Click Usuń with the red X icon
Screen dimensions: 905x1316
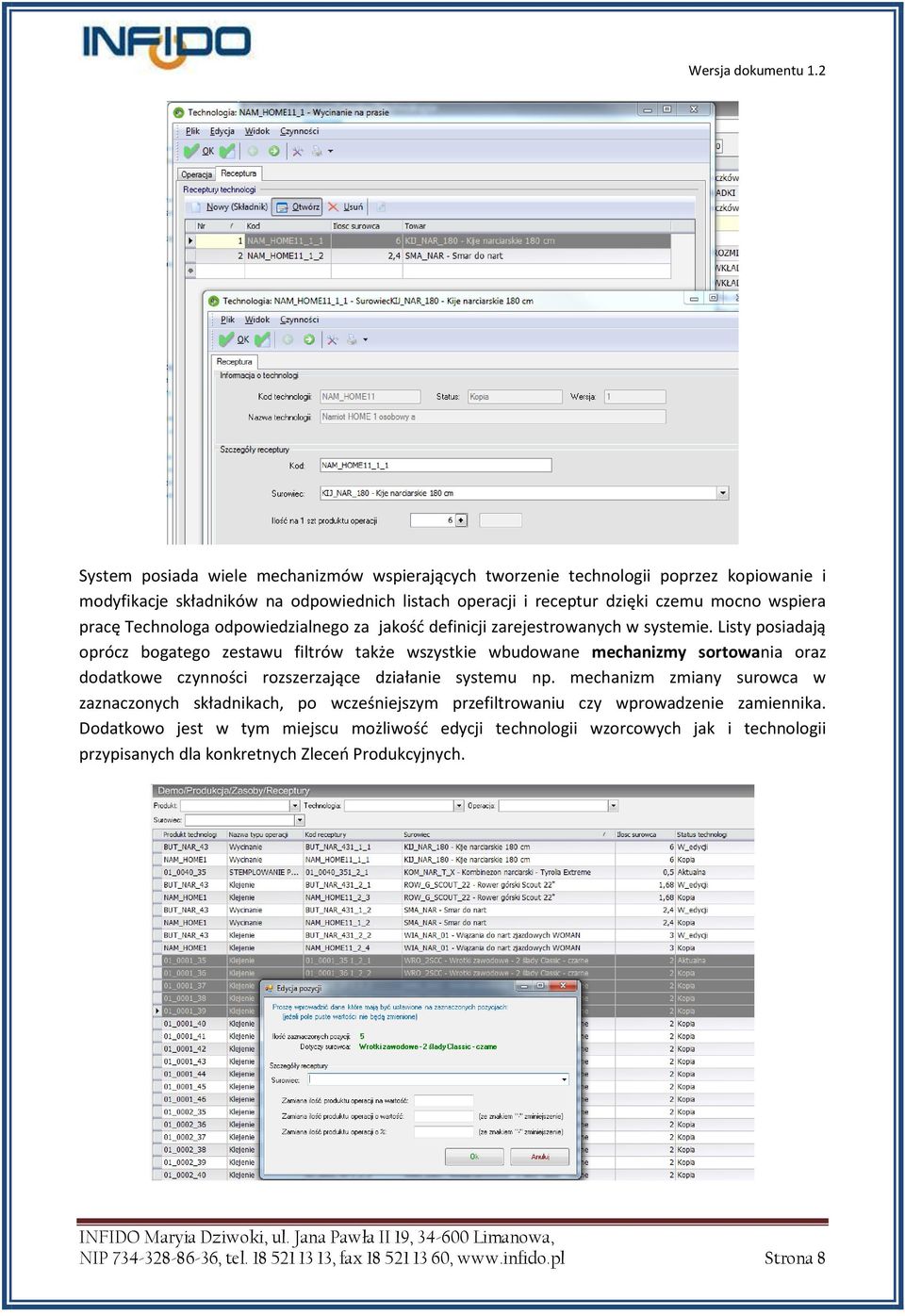click(x=345, y=206)
